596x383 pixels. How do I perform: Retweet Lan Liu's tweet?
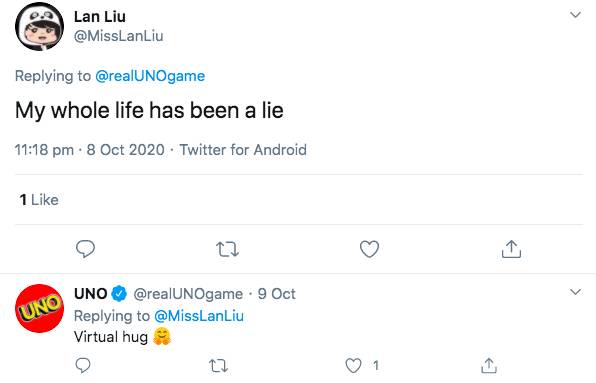point(227,250)
